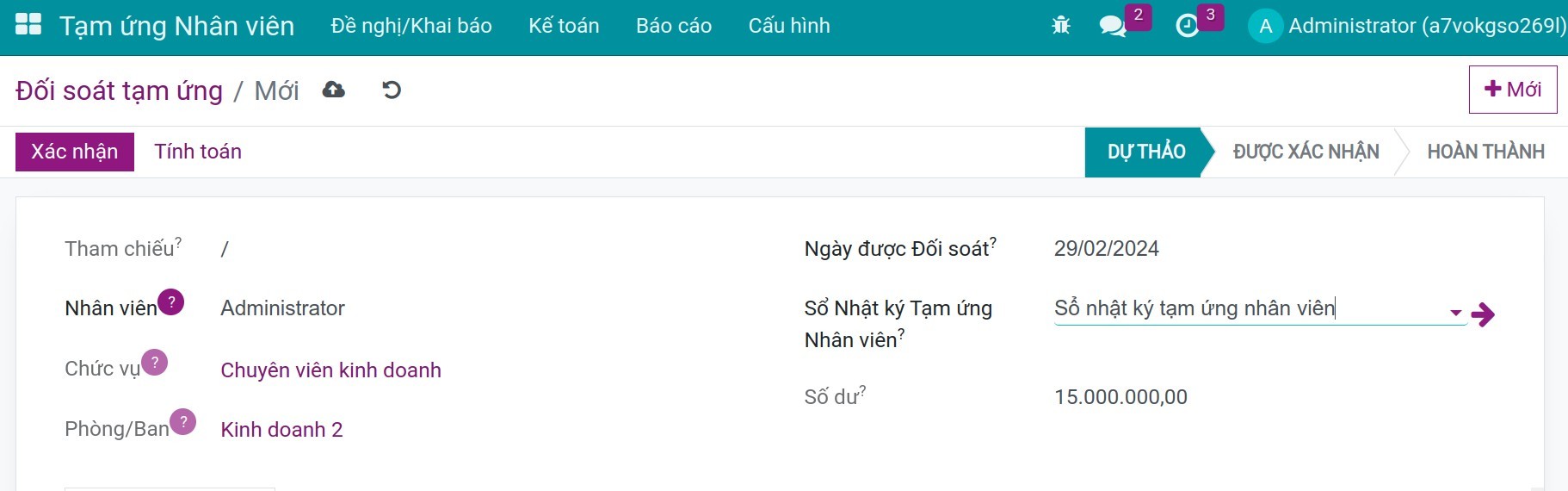Open the Cấu hình menu
The image size is (1568, 491).
789,26
